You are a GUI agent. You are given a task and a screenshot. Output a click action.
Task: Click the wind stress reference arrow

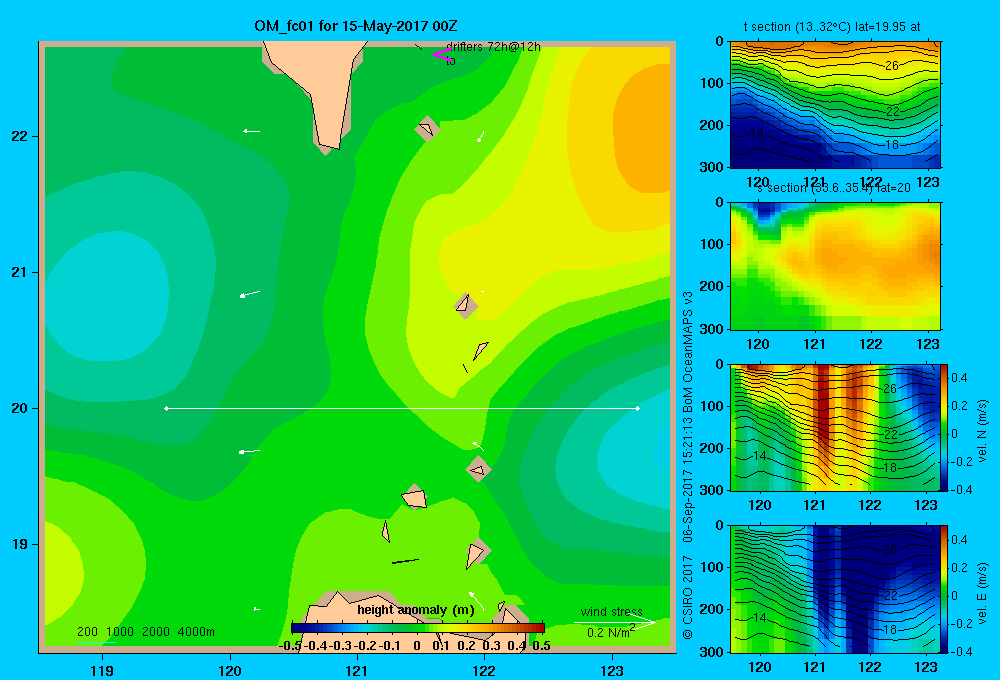point(615,622)
